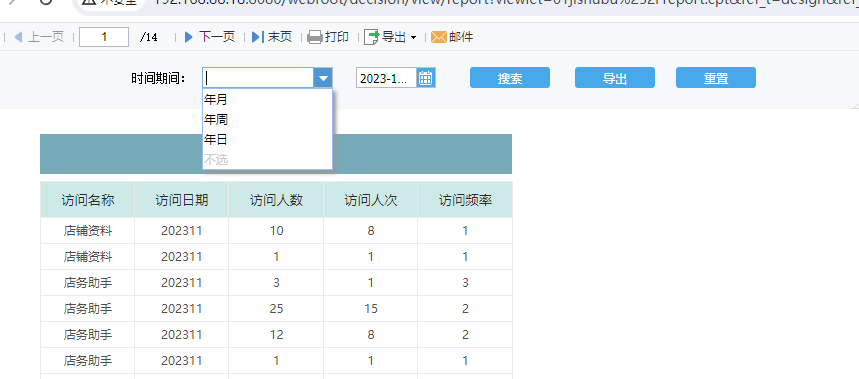The height and width of the screenshot is (379, 859).
Task: Click the 访问人次 column header
Action: [371, 200]
